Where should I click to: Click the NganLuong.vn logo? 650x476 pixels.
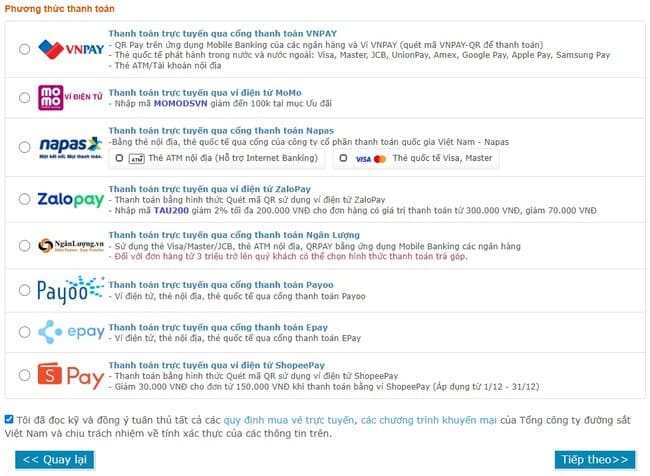pyautogui.click(x=70, y=245)
